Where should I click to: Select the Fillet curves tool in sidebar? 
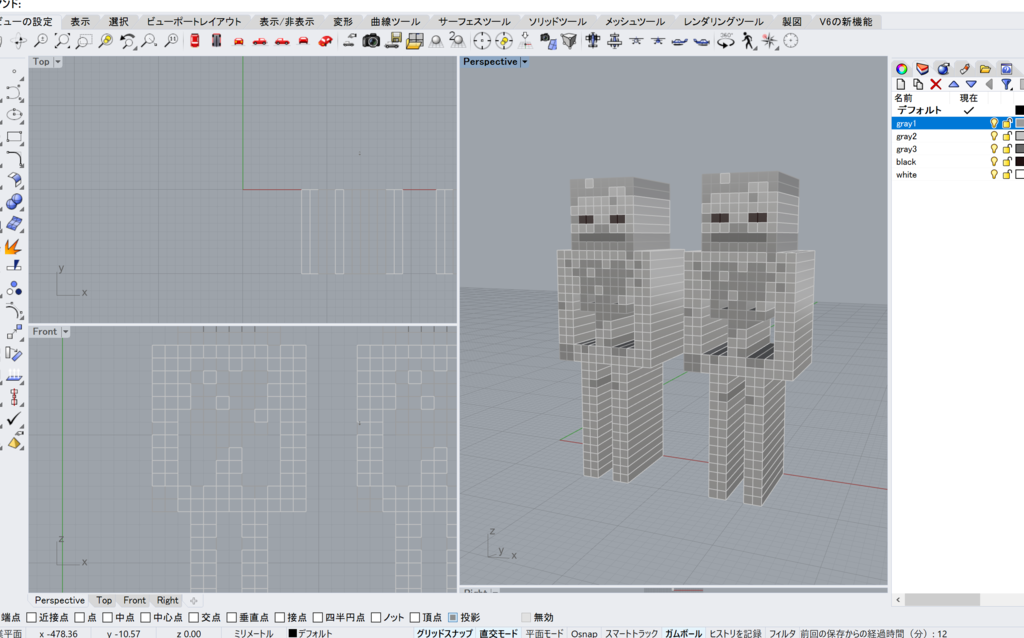click(14, 159)
